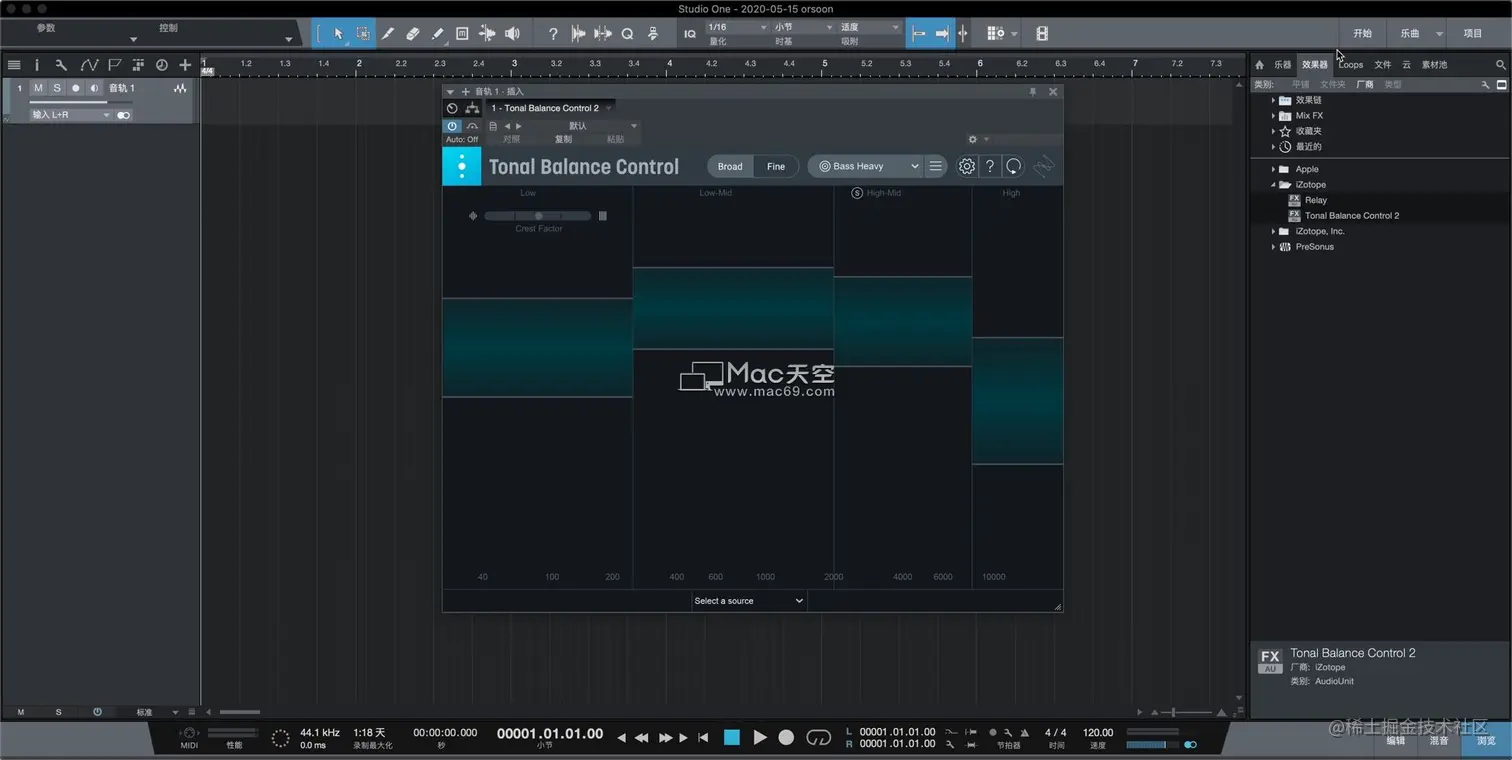Viewport: 1512px width, 760px height.
Task: Arm track 1 for recording
Action: click(75, 88)
